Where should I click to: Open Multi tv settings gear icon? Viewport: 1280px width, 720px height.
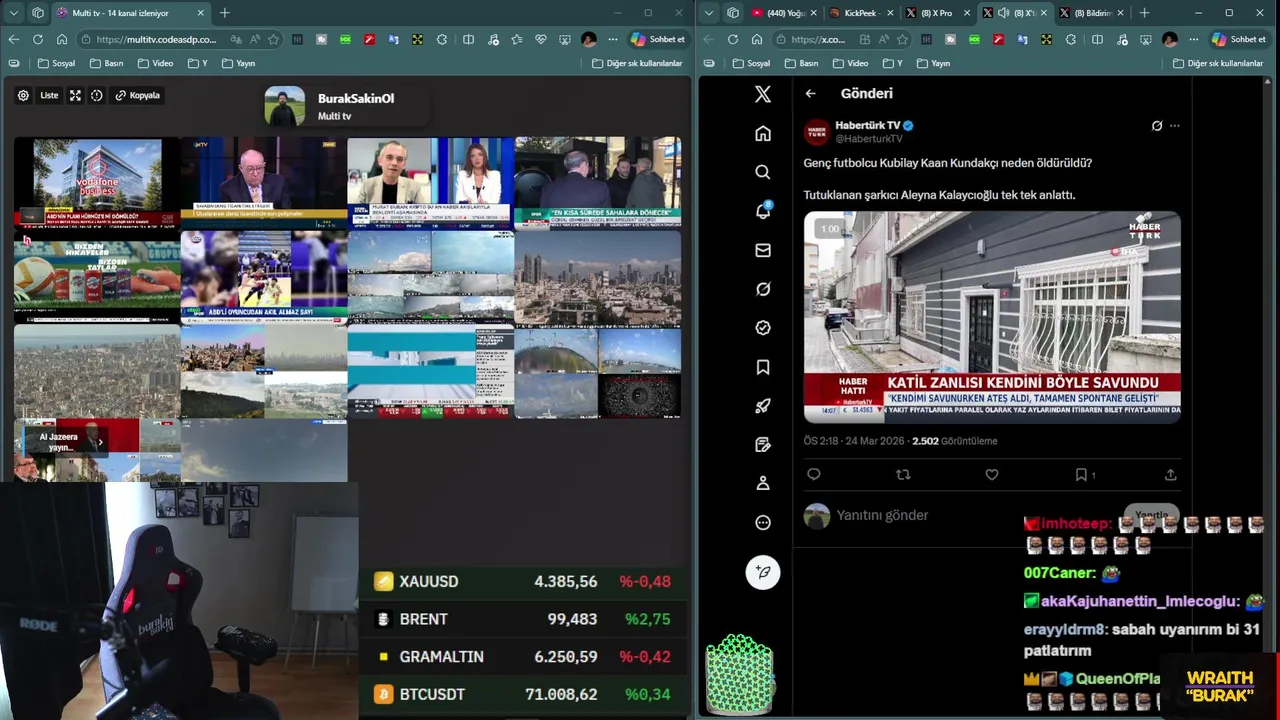point(23,96)
